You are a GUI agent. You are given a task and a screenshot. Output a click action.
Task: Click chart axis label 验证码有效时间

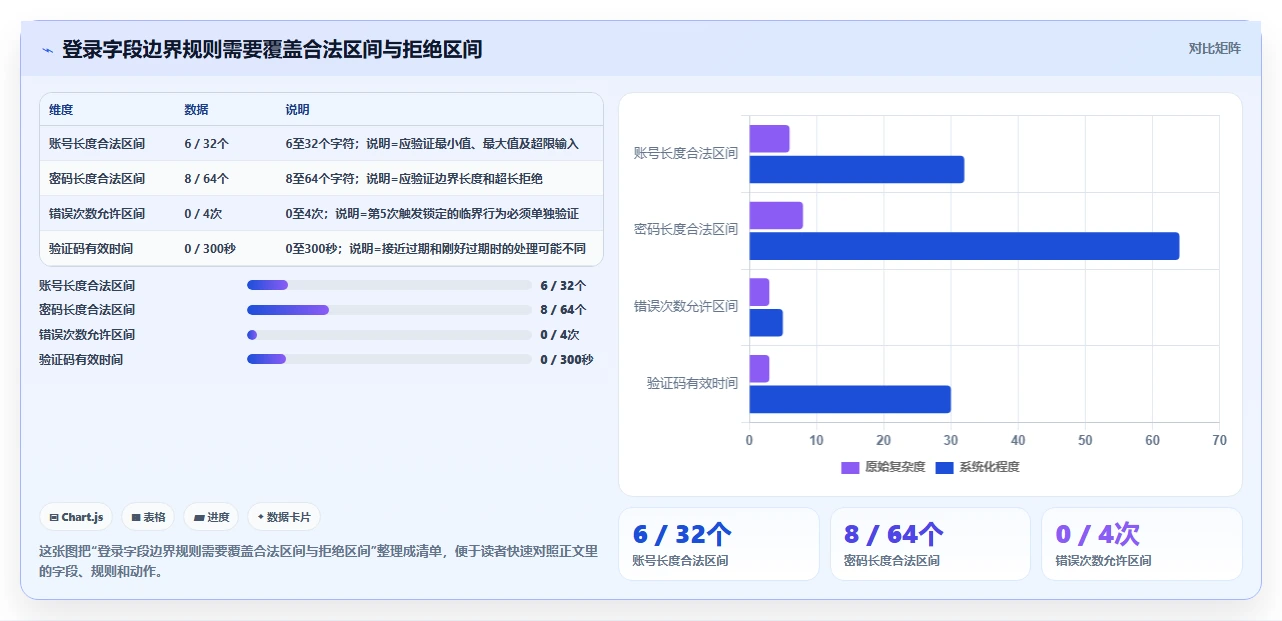click(692, 383)
